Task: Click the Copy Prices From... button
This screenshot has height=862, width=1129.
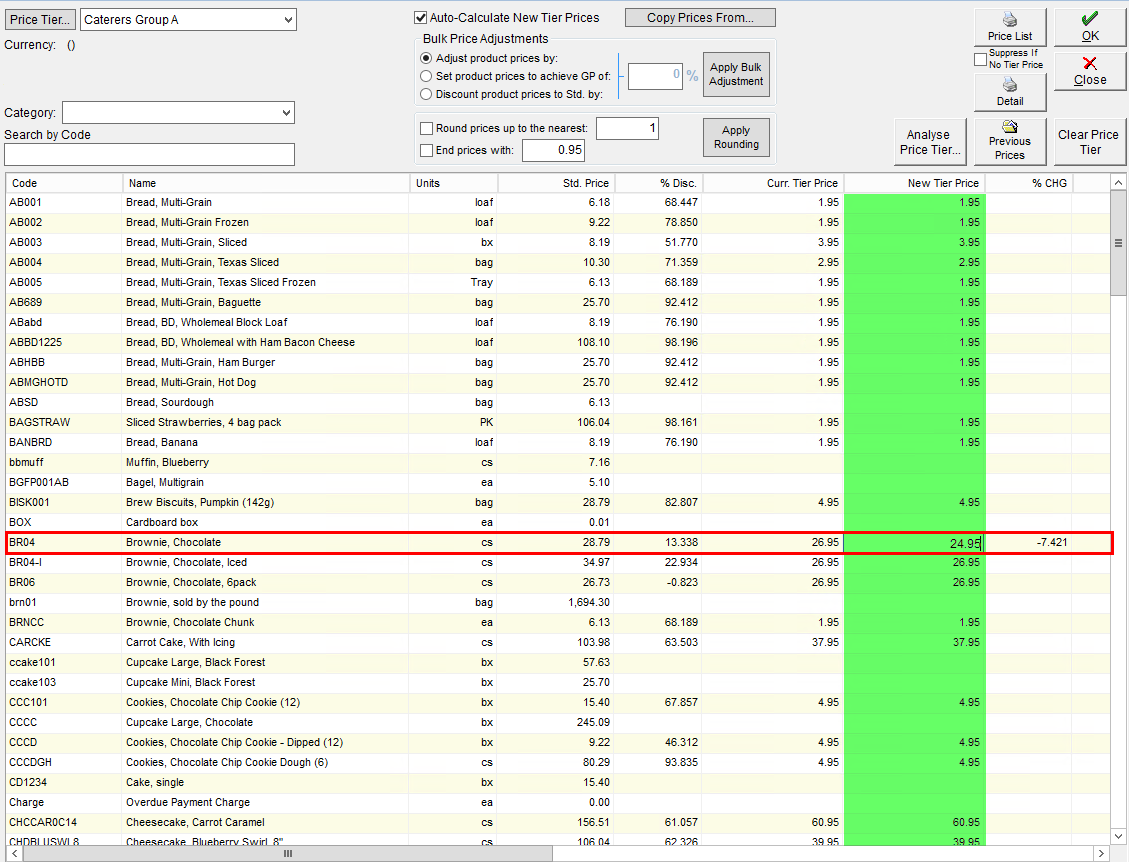Action: click(700, 17)
